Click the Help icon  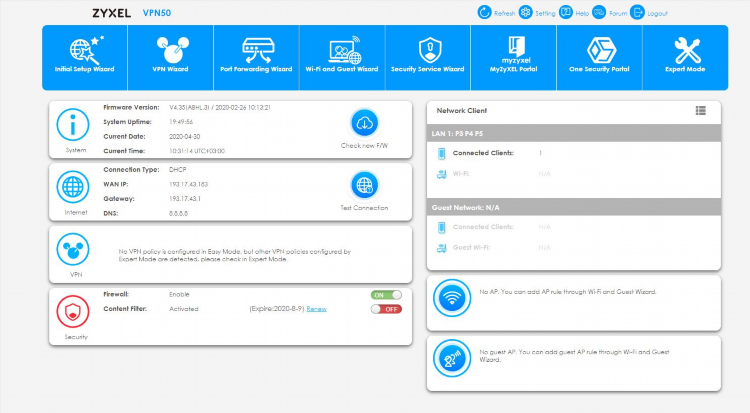pos(566,12)
